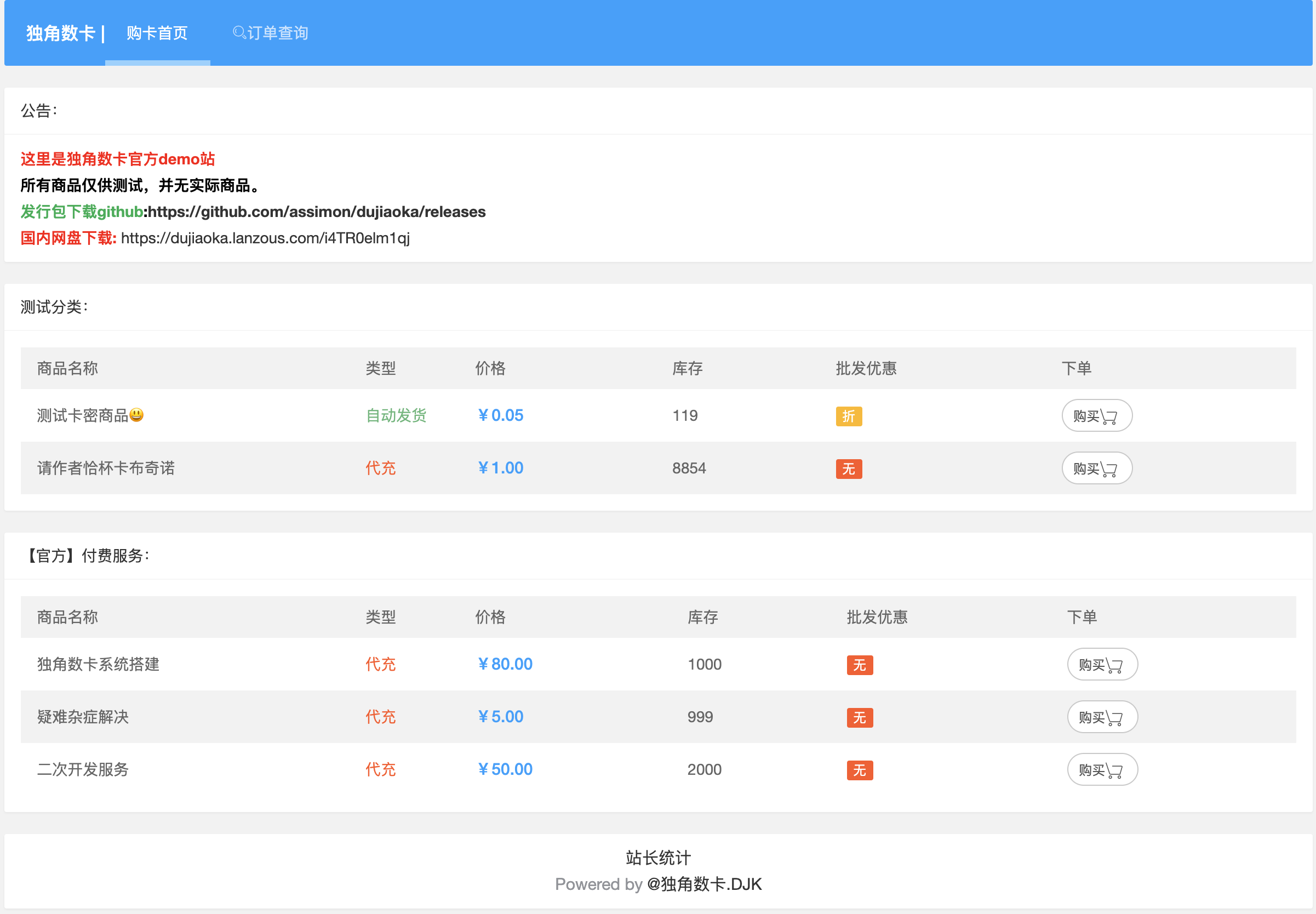Click the 公告 announcement heading

(x=39, y=111)
